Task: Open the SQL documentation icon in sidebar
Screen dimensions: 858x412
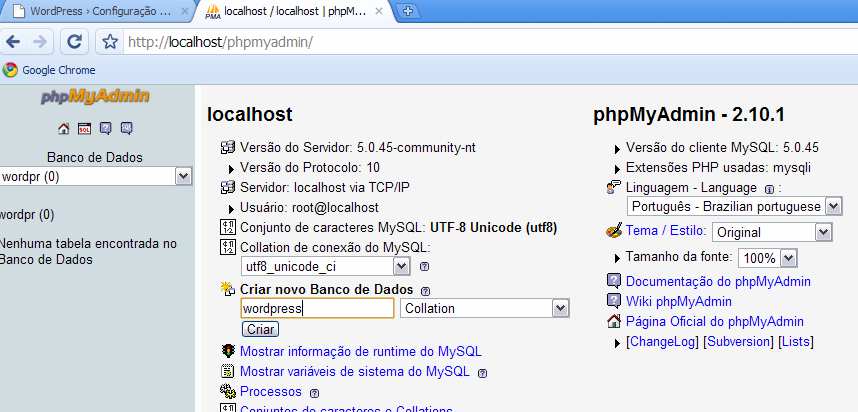Action: point(126,129)
